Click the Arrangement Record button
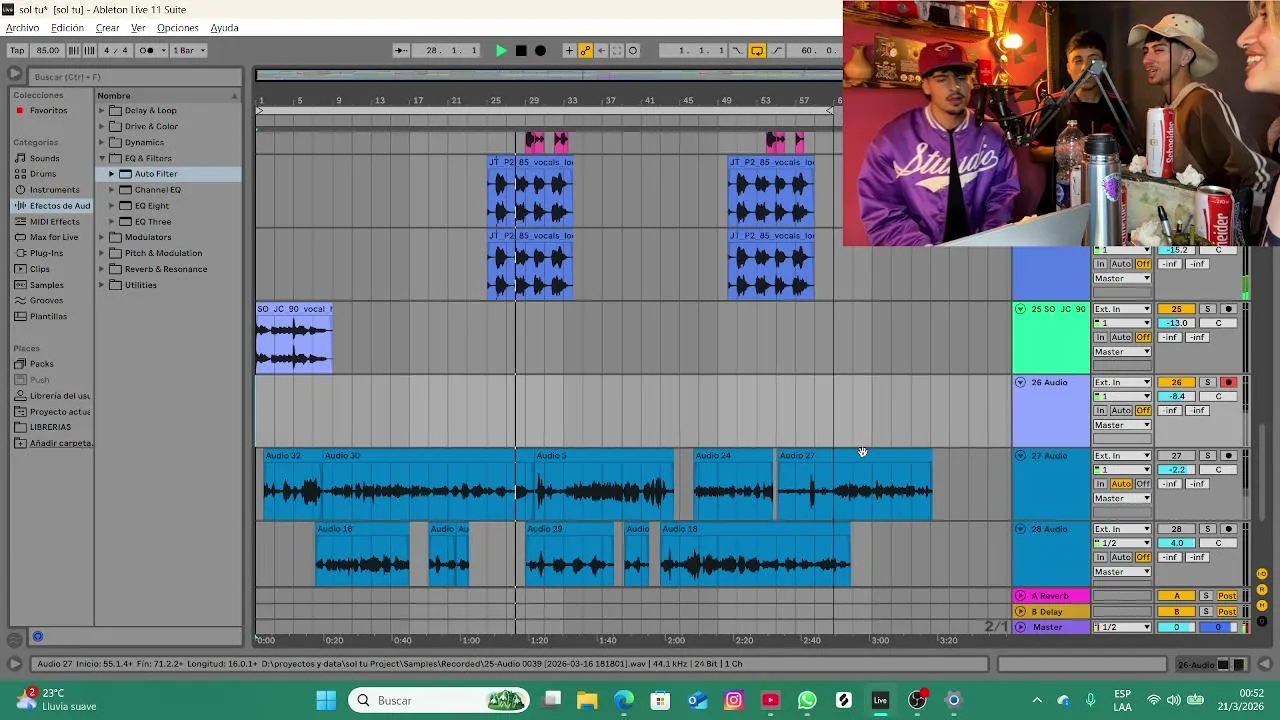This screenshot has width=1280, height=720. point(540,50)
